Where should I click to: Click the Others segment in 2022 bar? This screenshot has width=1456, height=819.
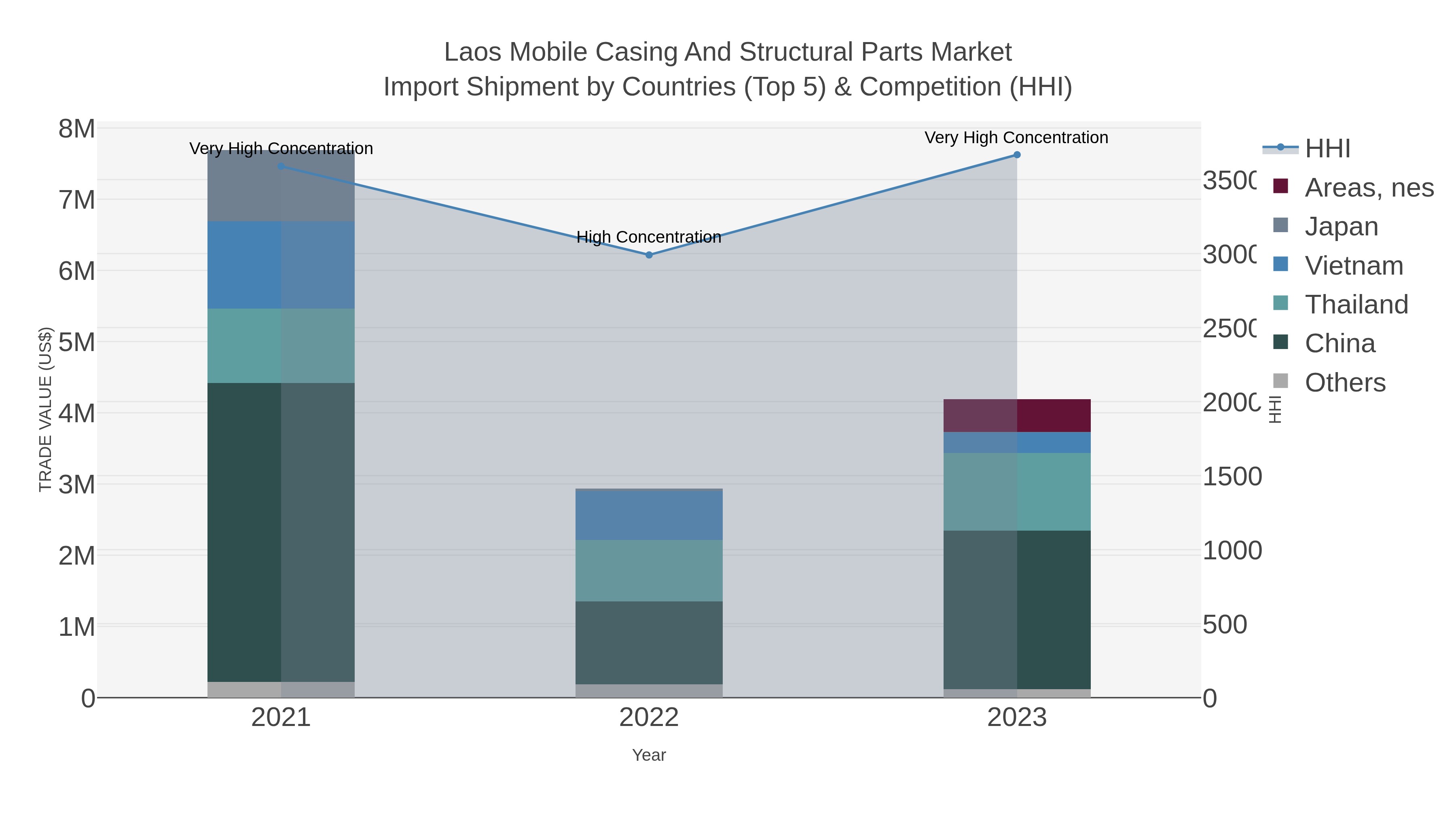point(649,691)
